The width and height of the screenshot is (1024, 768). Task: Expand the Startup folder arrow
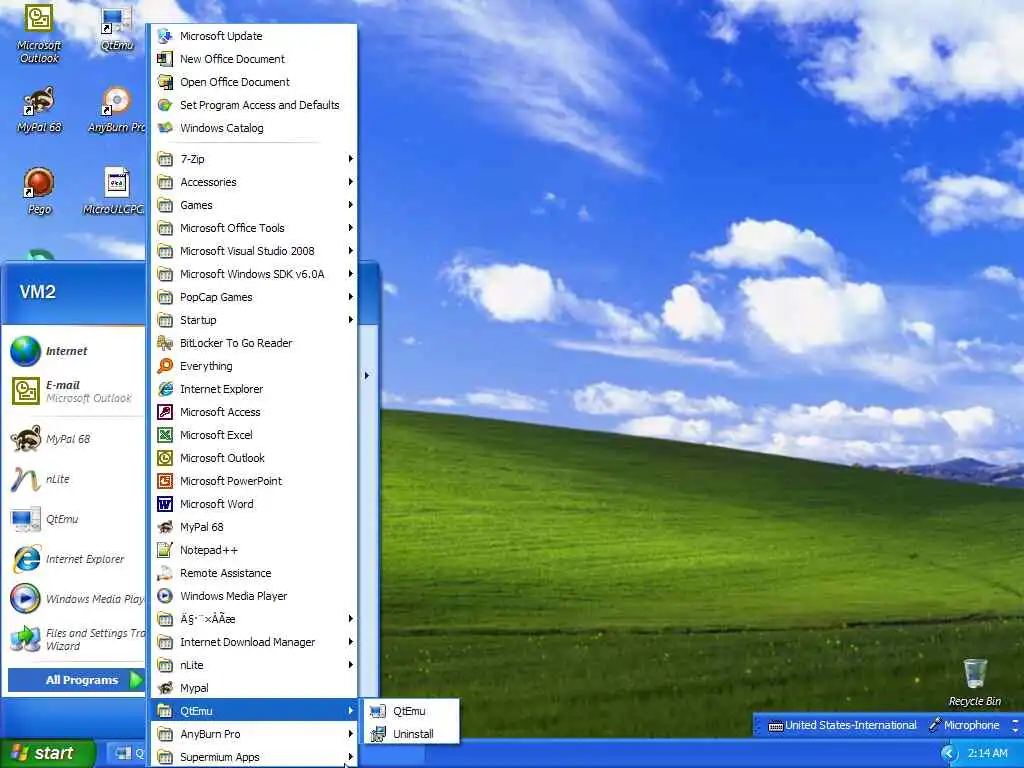(351, 320)
